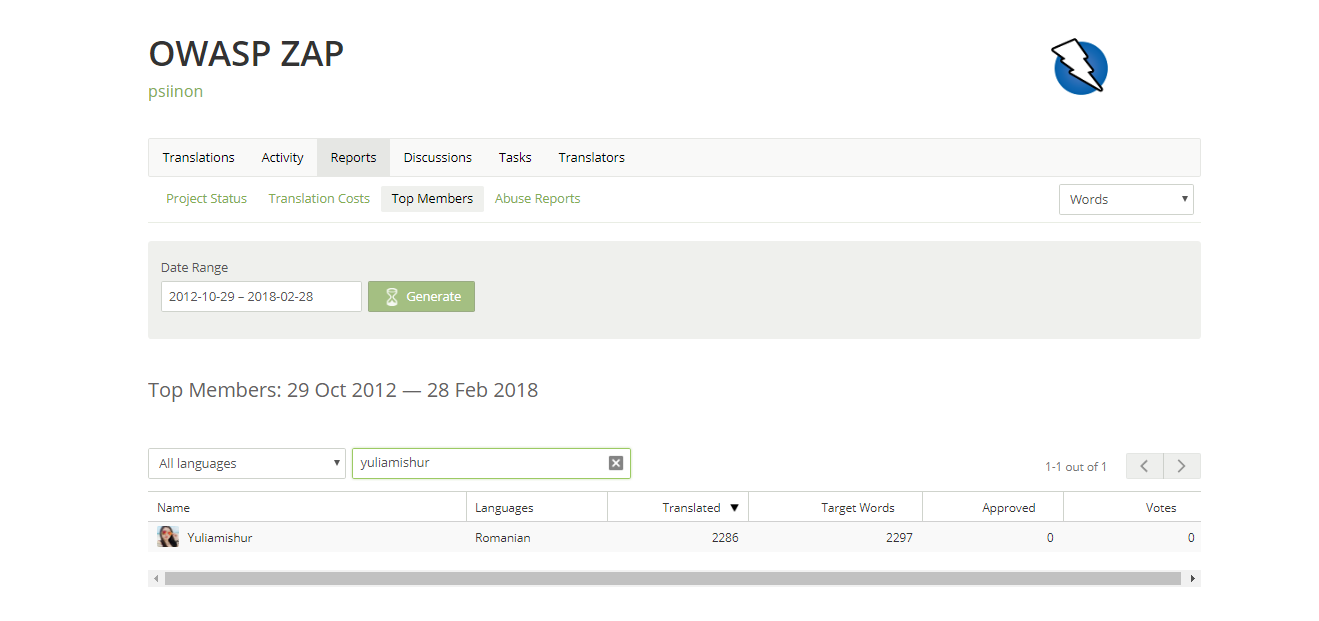1319x621 pixels.
Task: Go to next results page
Action: [1182, 466]
